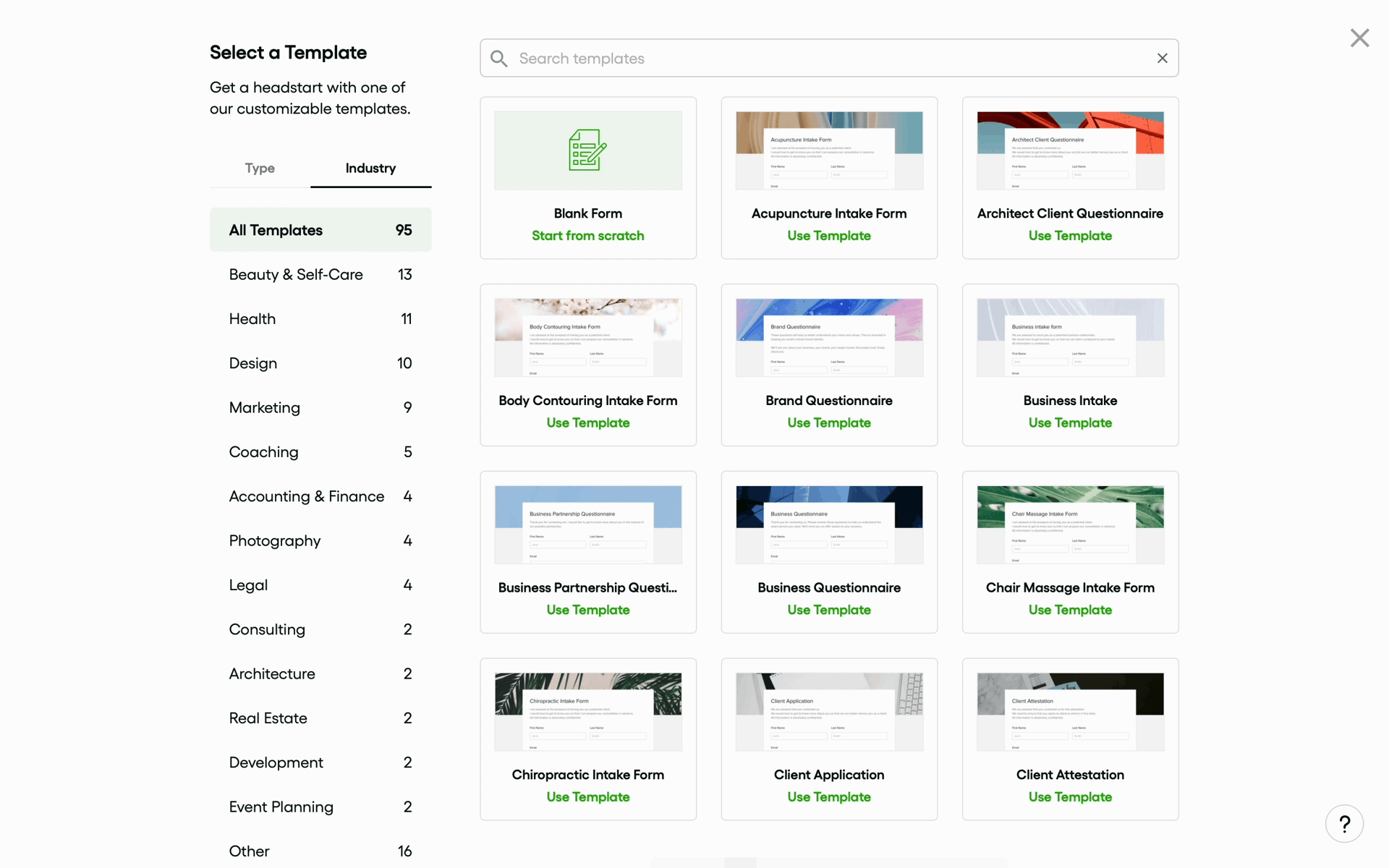The image size is (1389, 868).
Task: Use Template for Client Application
Action: (x=829, y=797)
